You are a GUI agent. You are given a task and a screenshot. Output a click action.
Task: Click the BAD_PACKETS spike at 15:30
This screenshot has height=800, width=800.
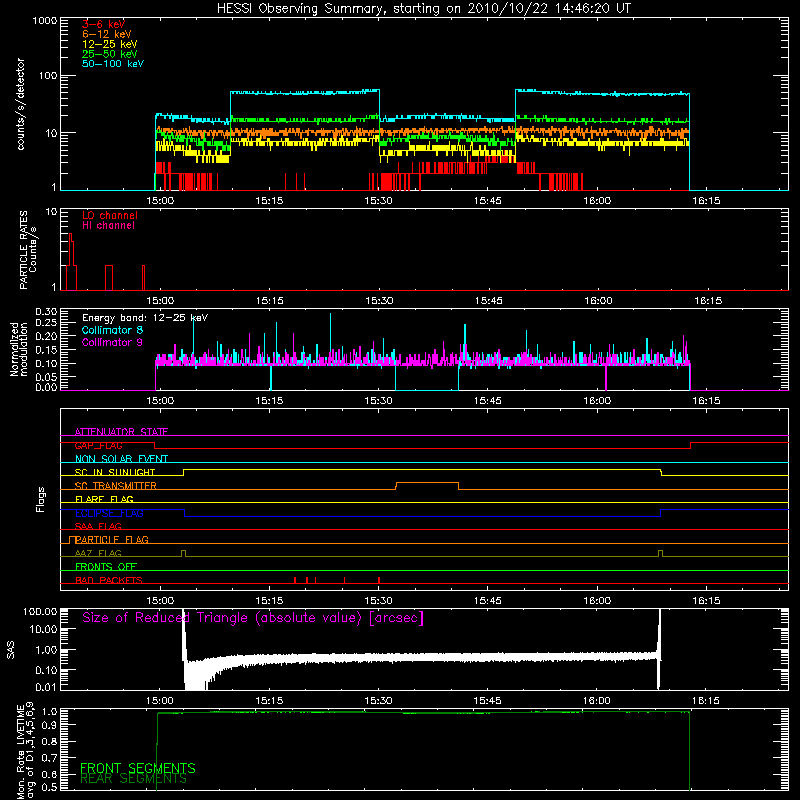click(x=379, y=580)
